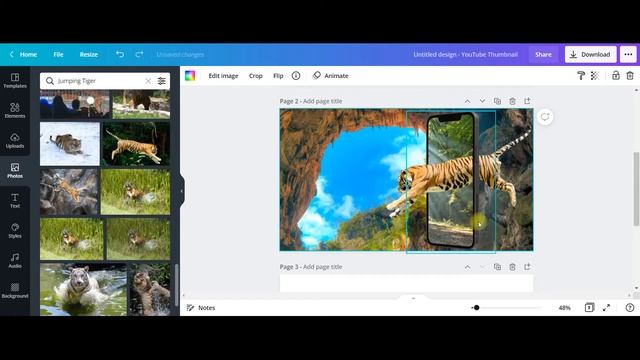Image resolution: width=640 pixels, height=360 pixels.
Task: Duplicate Page 3
Action: (x=497, y=267)
